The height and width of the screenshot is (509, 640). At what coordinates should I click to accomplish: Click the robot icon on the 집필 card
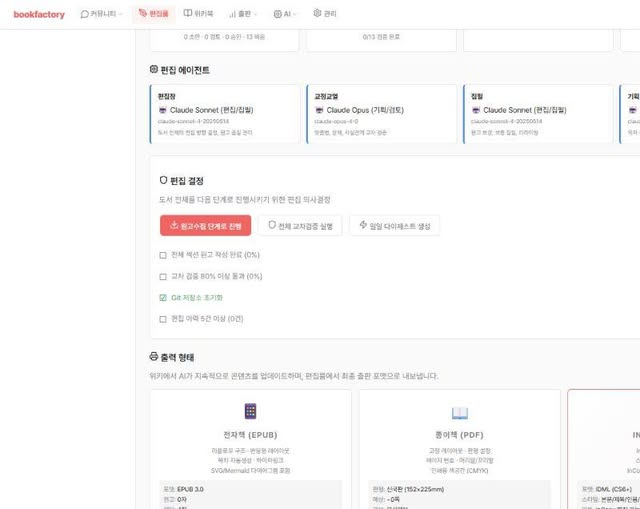click(x=476, y=110)
